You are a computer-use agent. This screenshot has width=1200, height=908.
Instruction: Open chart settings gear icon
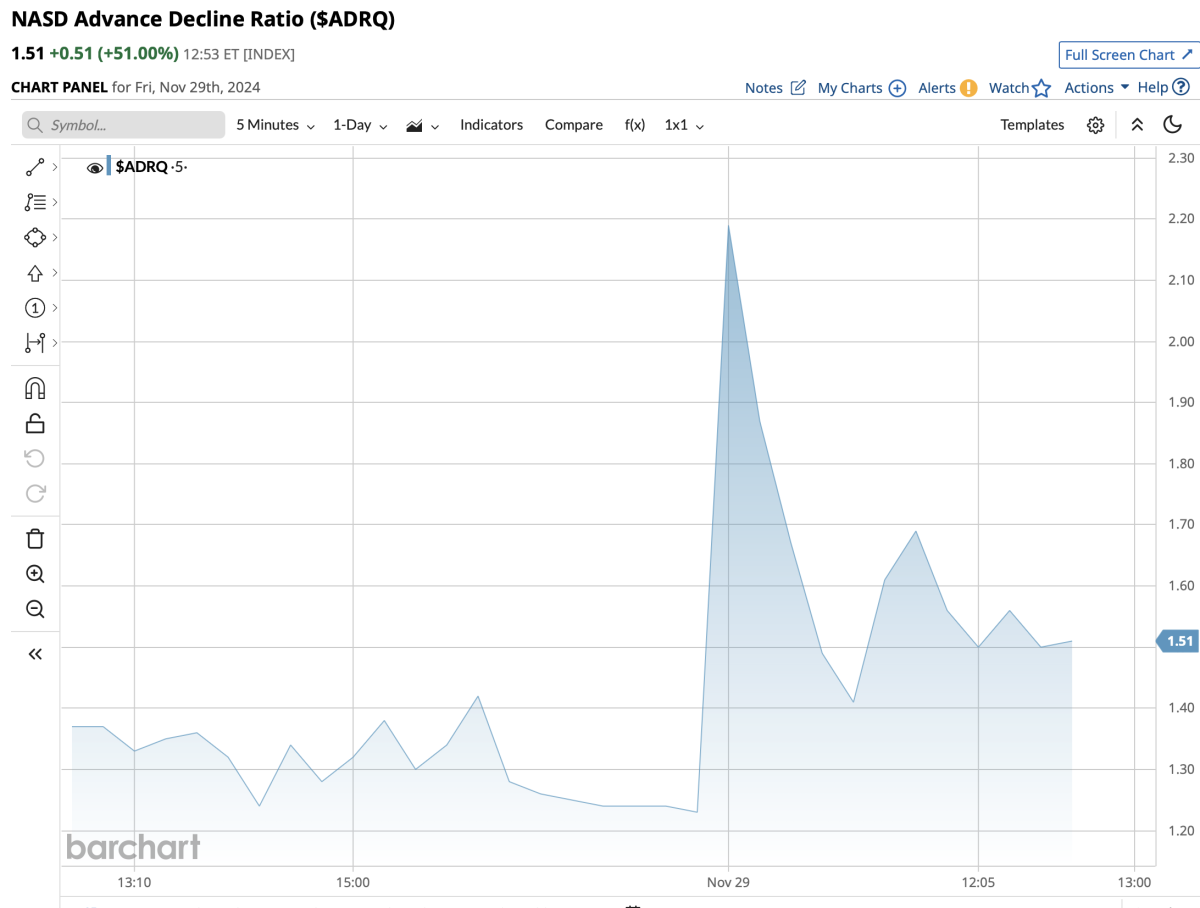coord(1096,125)
